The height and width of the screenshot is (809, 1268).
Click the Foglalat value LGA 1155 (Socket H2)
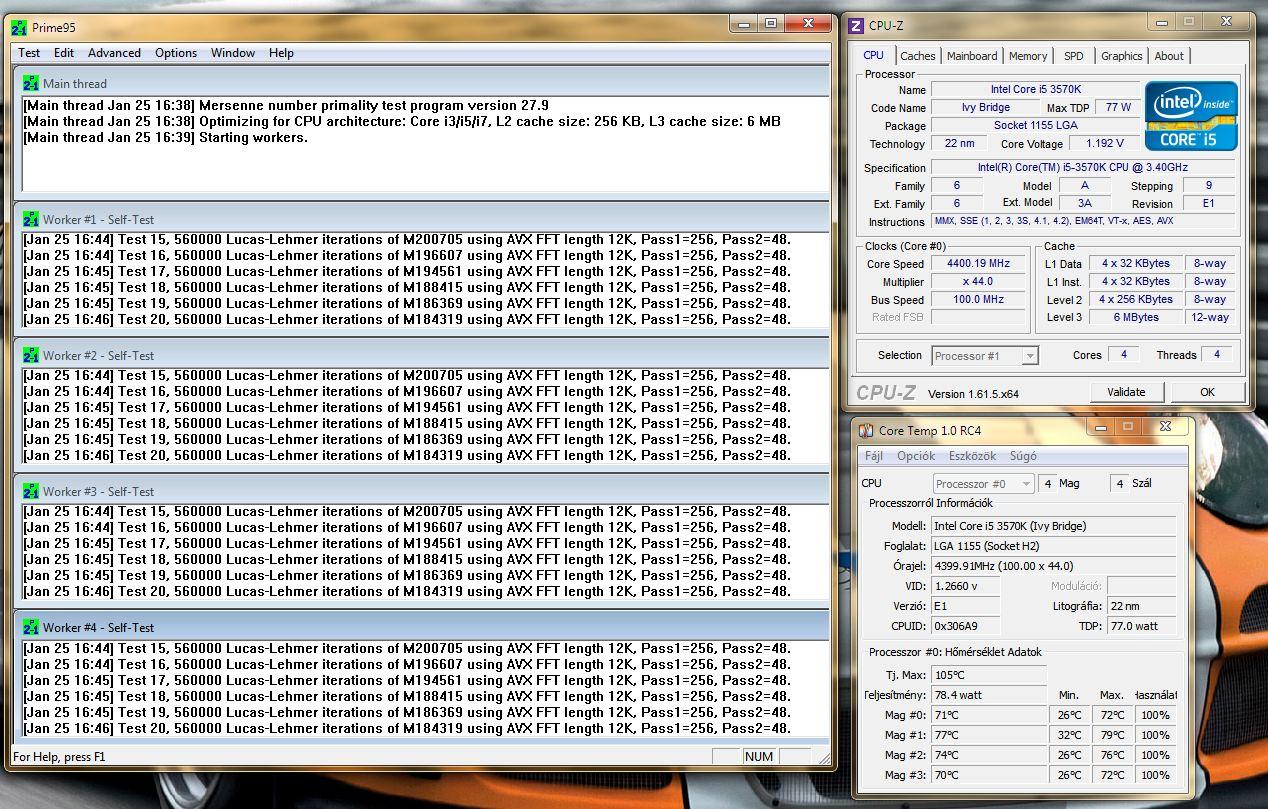(1055, 546)
